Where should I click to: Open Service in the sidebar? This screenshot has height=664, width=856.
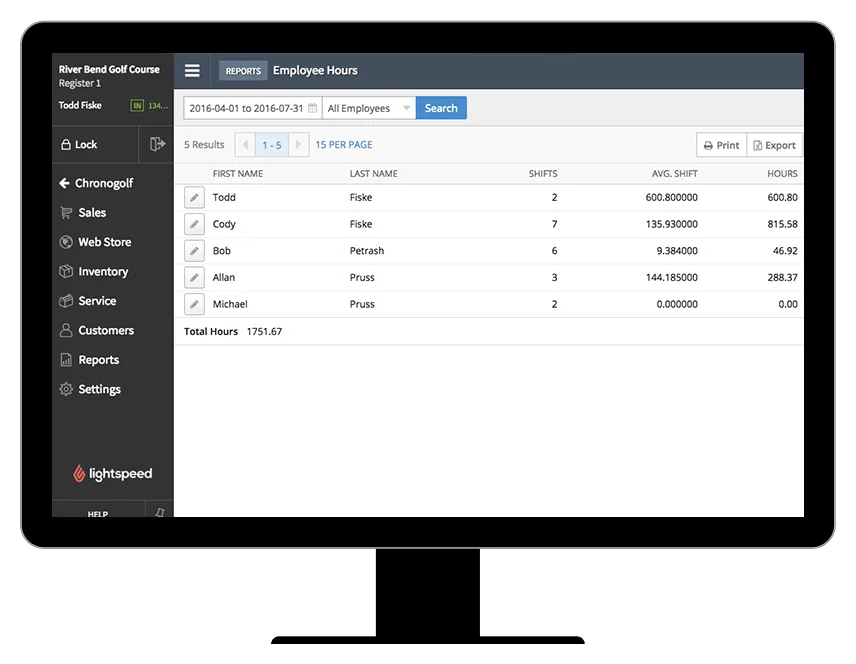pyautogui.click(x=88, y=301)
